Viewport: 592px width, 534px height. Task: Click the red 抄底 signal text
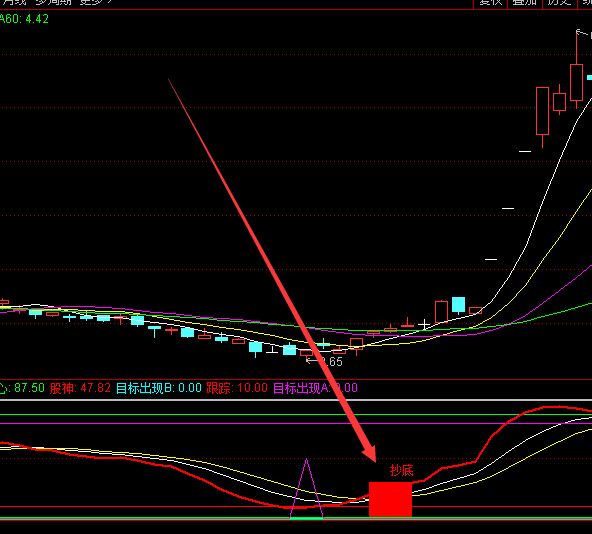[402, 470]
